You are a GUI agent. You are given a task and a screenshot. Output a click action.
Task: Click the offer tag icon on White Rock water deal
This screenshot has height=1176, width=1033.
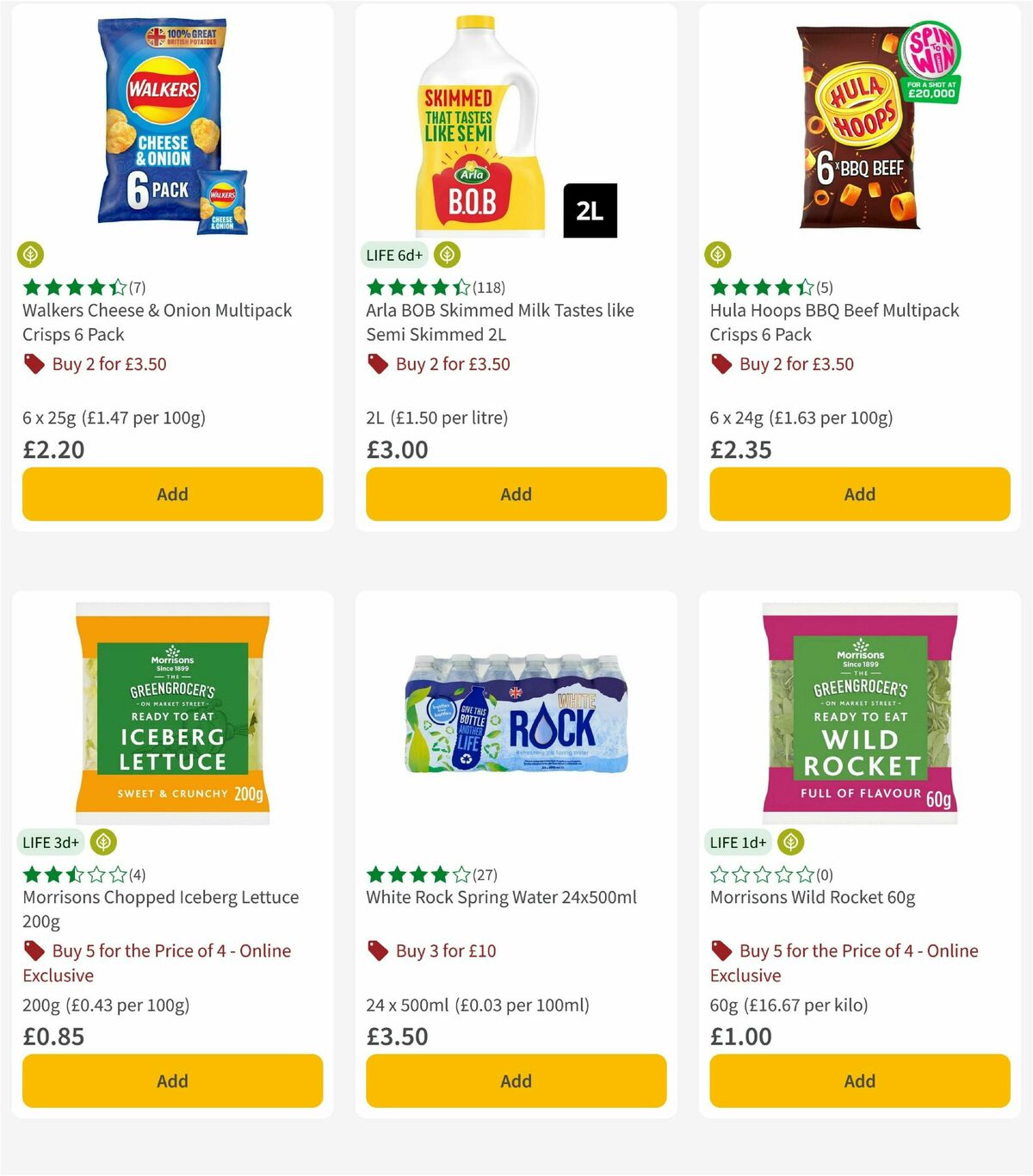coord(376,951)
